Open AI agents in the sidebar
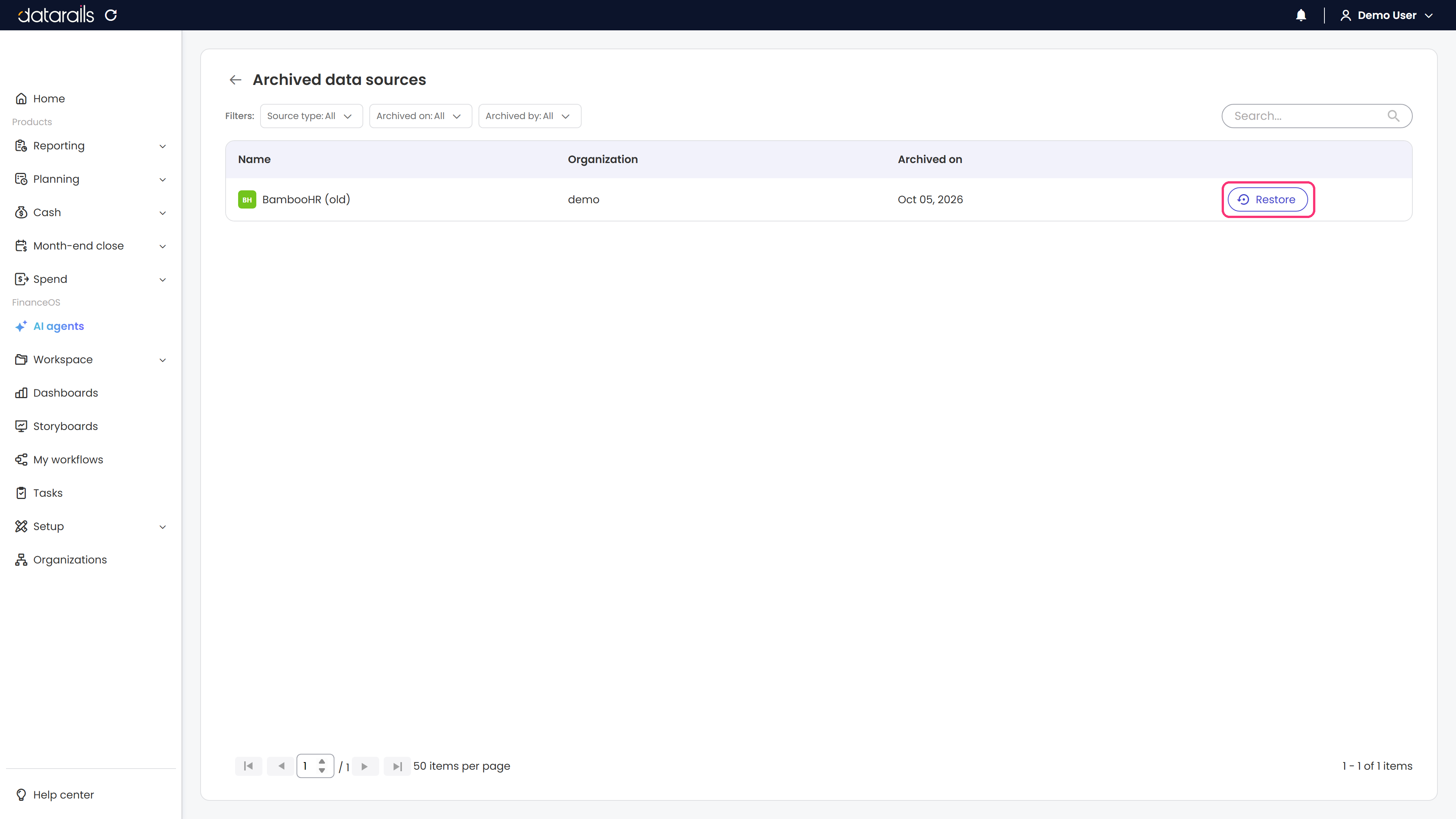The width and height of the screenshot is (1456, 819). (x=58, y=326)
